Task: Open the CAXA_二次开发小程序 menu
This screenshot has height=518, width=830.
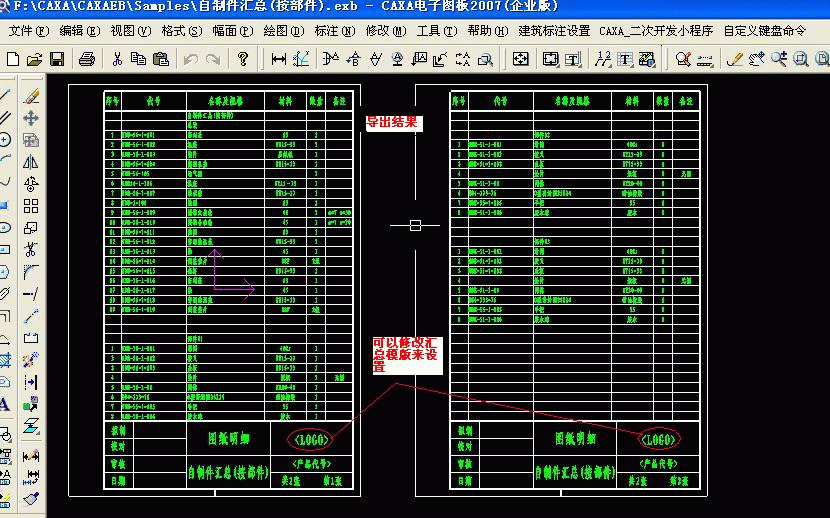Action: [x=656, y=31]
